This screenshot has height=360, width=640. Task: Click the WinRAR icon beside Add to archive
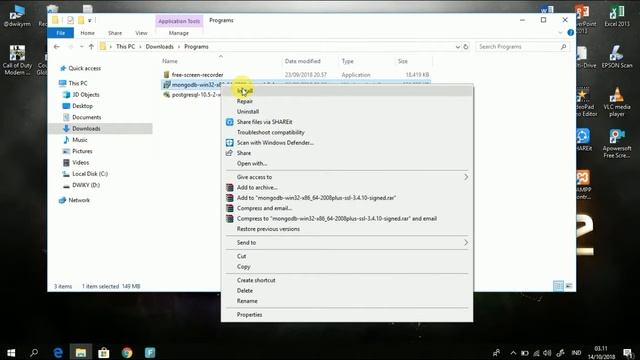coord(230,187)
